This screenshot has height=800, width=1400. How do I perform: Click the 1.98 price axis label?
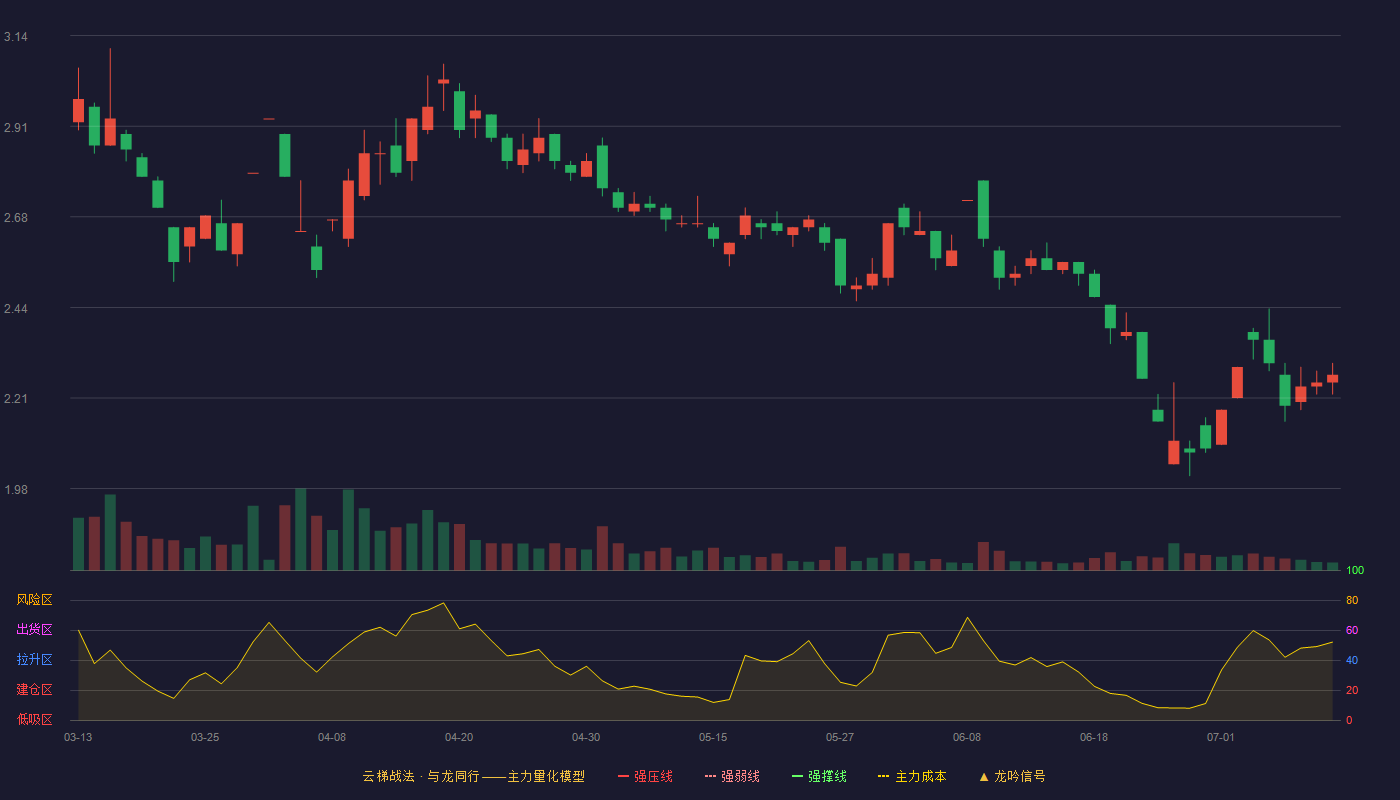(16, 490)
